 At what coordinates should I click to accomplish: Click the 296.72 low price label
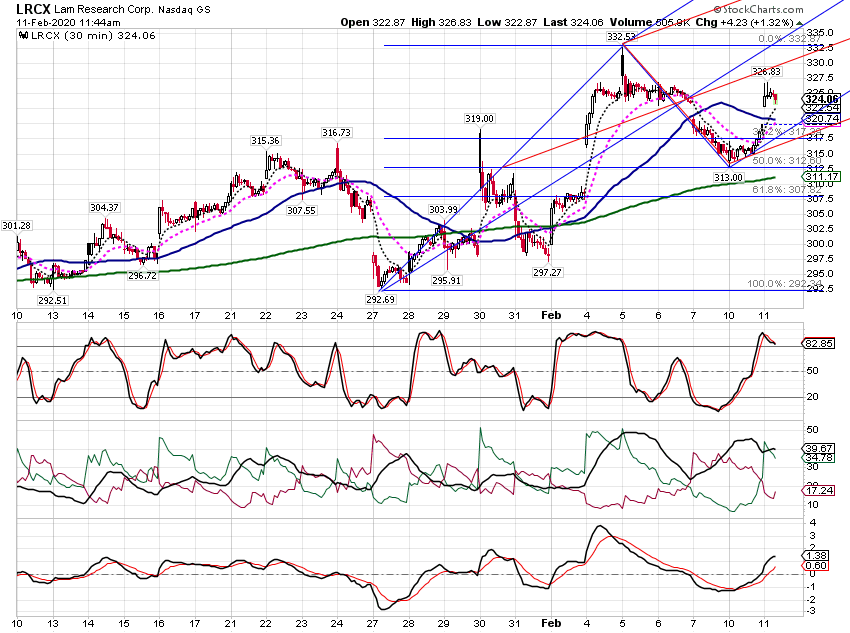pyautogui.click(x=142, y=276)
